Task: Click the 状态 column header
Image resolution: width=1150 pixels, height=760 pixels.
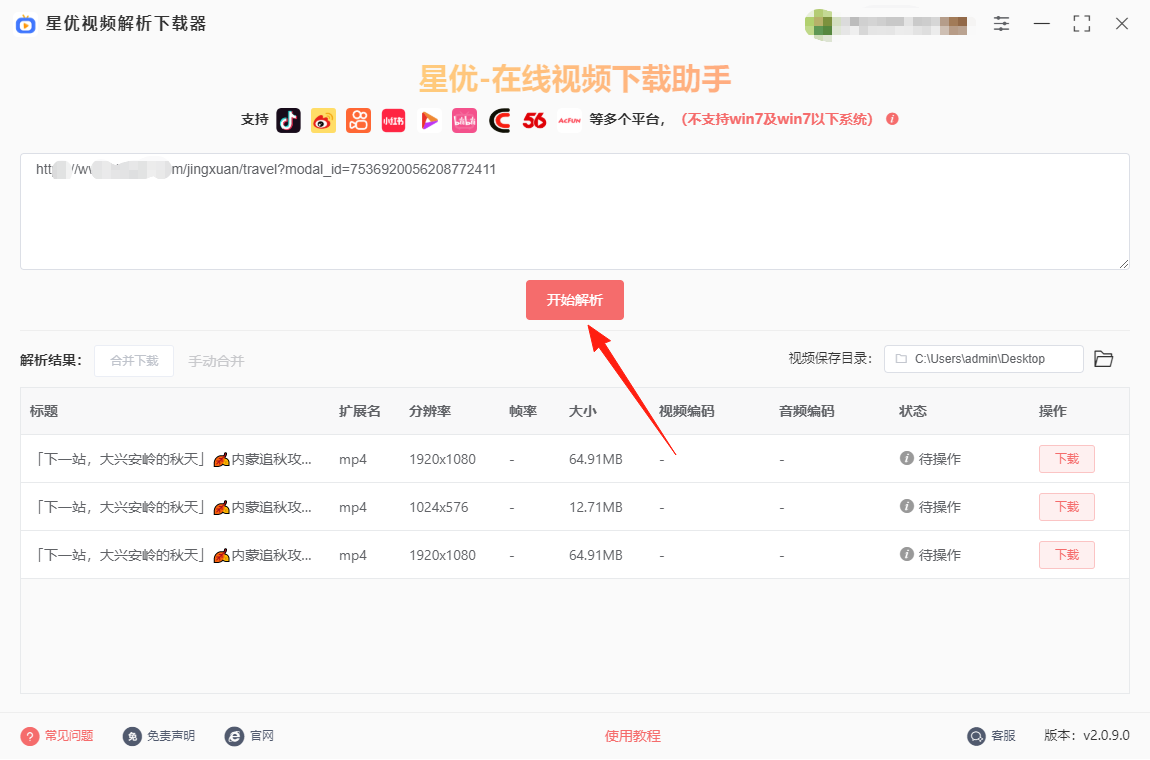Action: (913, 412)
